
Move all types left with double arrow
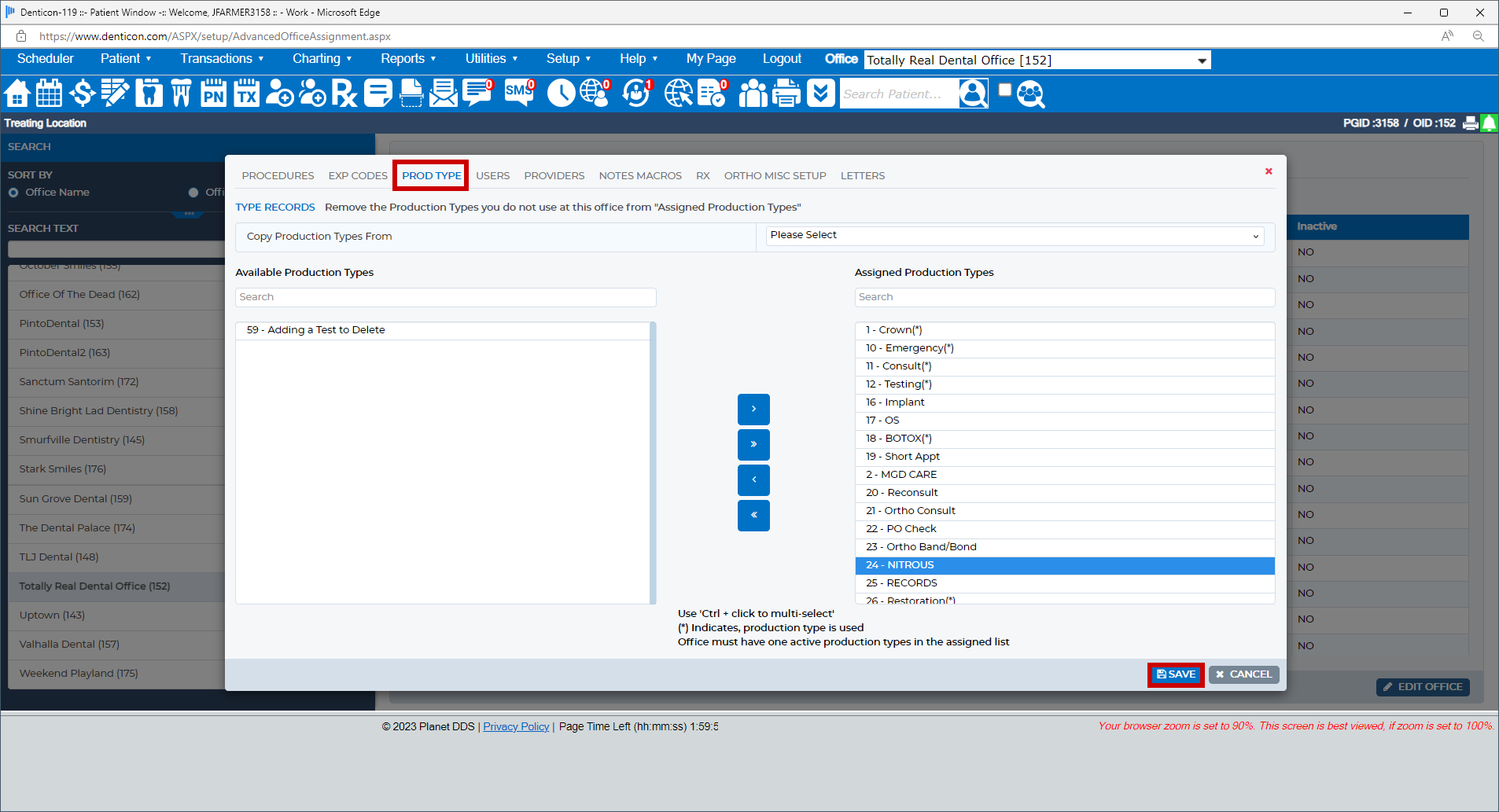pos(753,516)
